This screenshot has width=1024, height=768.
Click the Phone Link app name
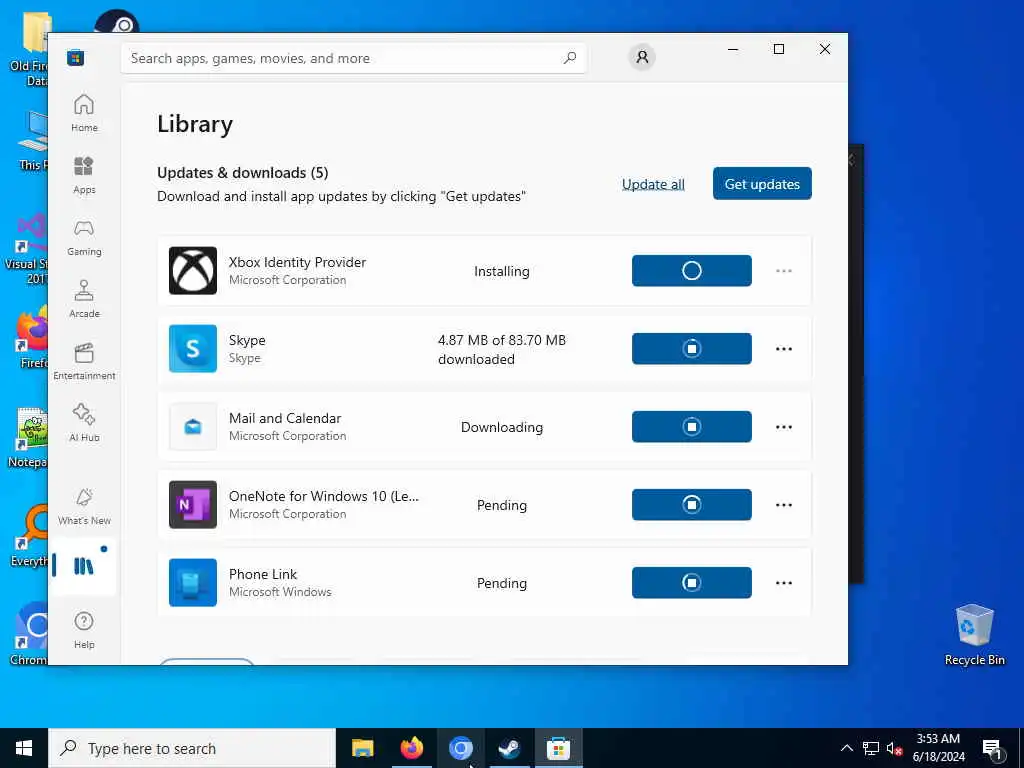(x=263, y=574)
